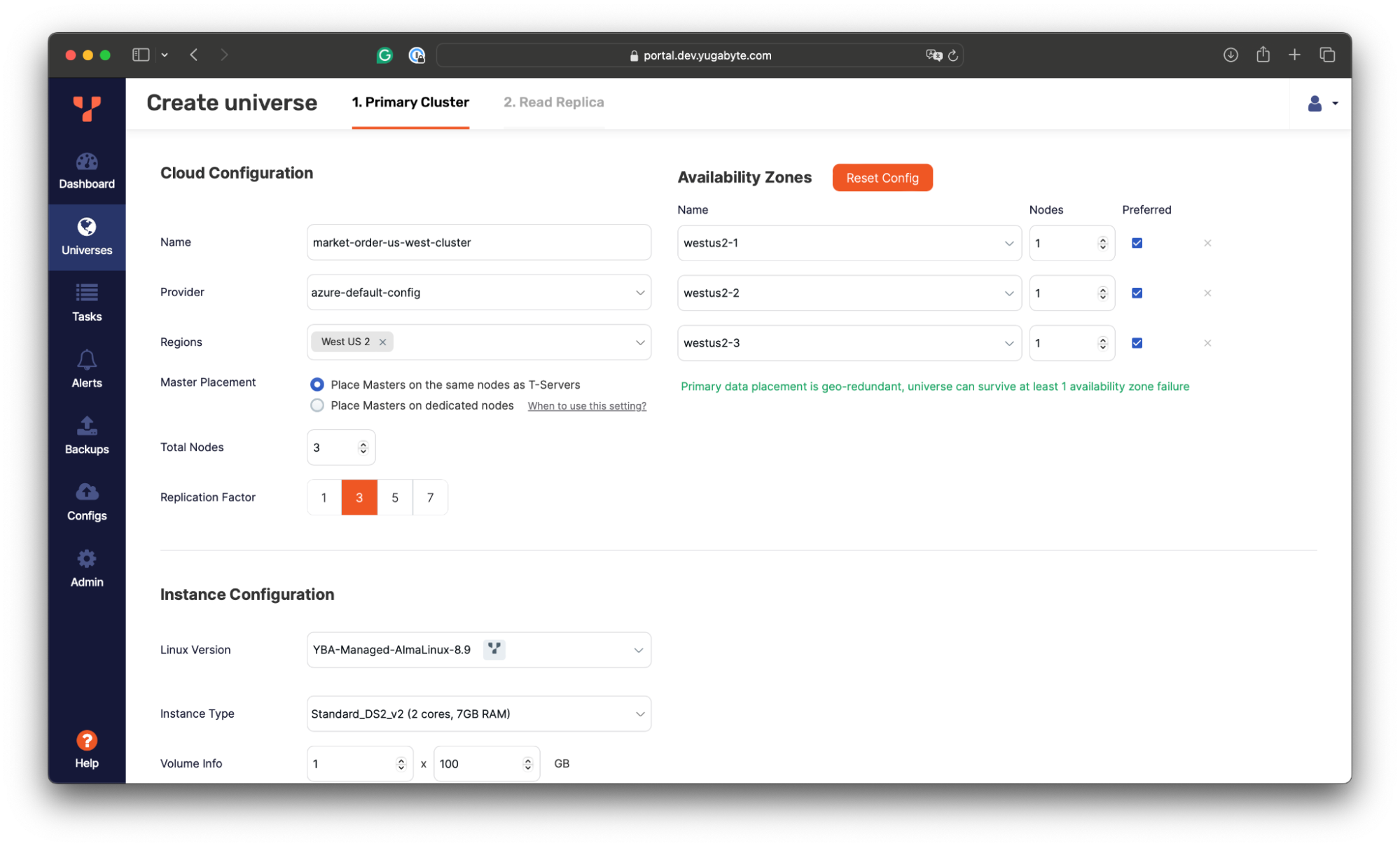Click the universe Name input field
Viewport: 1400px width, 848px height.
click(478, 242)
